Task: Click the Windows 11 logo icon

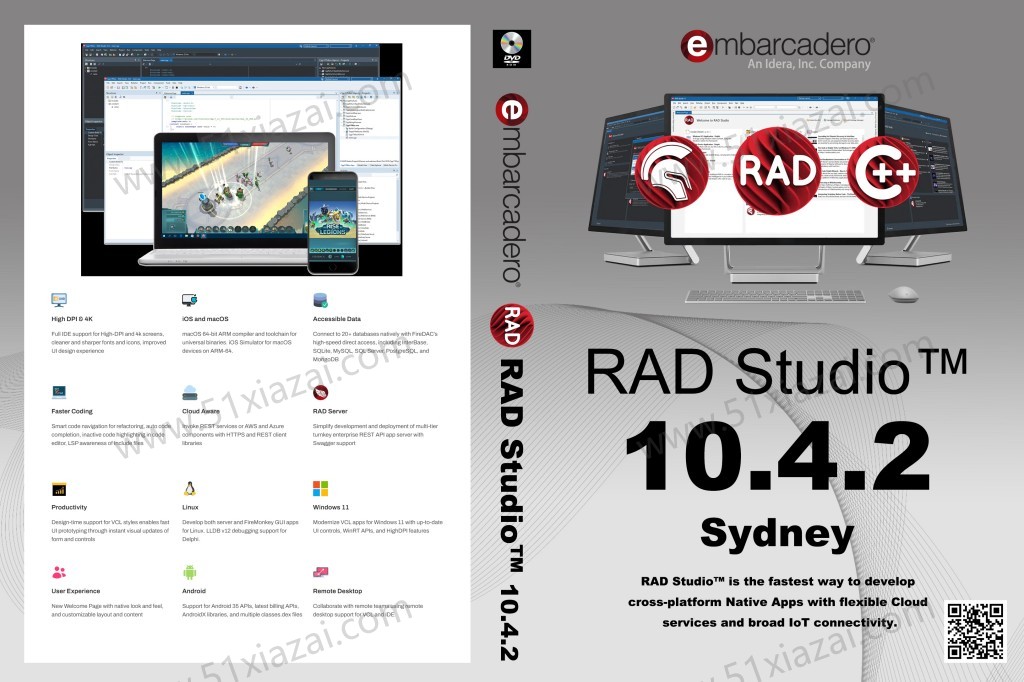Action: coord(320,488)
